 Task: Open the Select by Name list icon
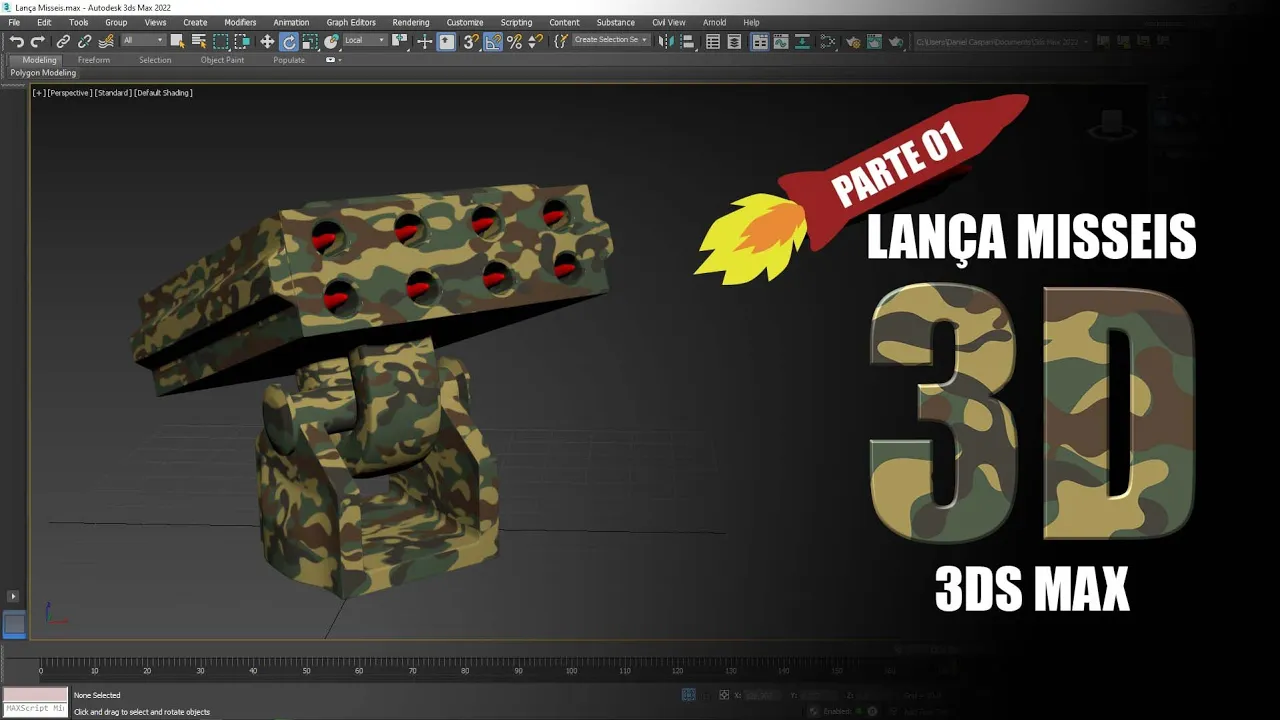point(199,41)
